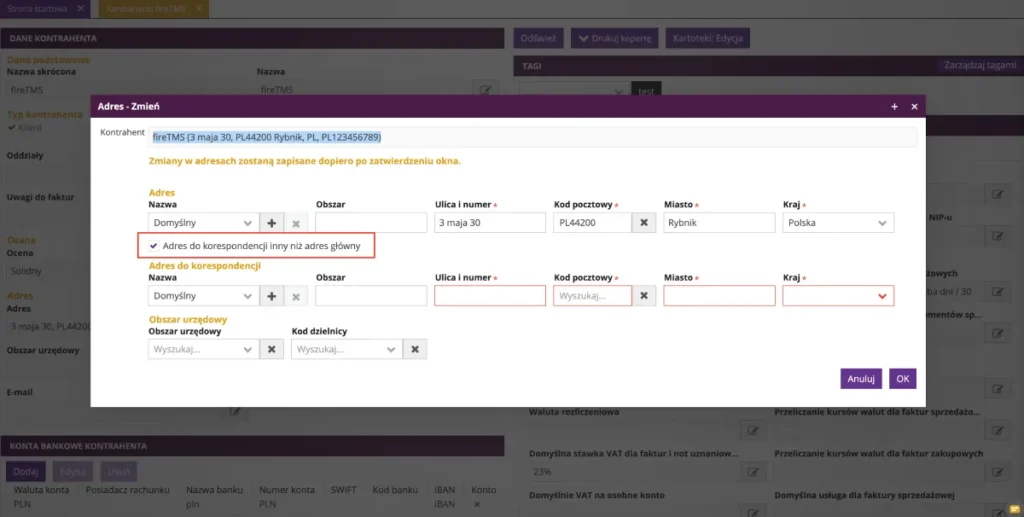
Task: Close the Adres - Zmień dialog
Action: tap(914, 106)
